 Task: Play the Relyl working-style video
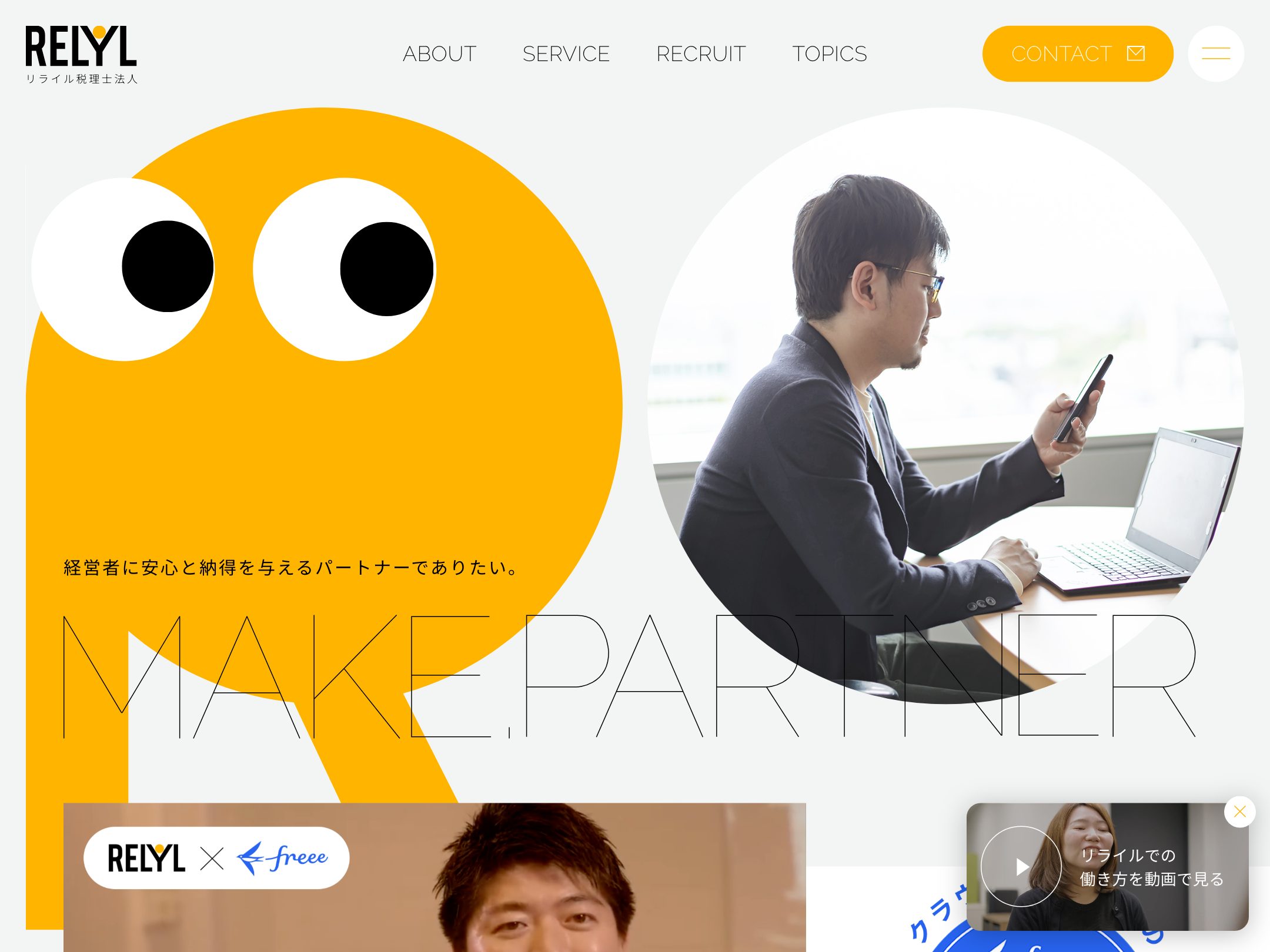pyautogui.click(x=1021, y=866)
